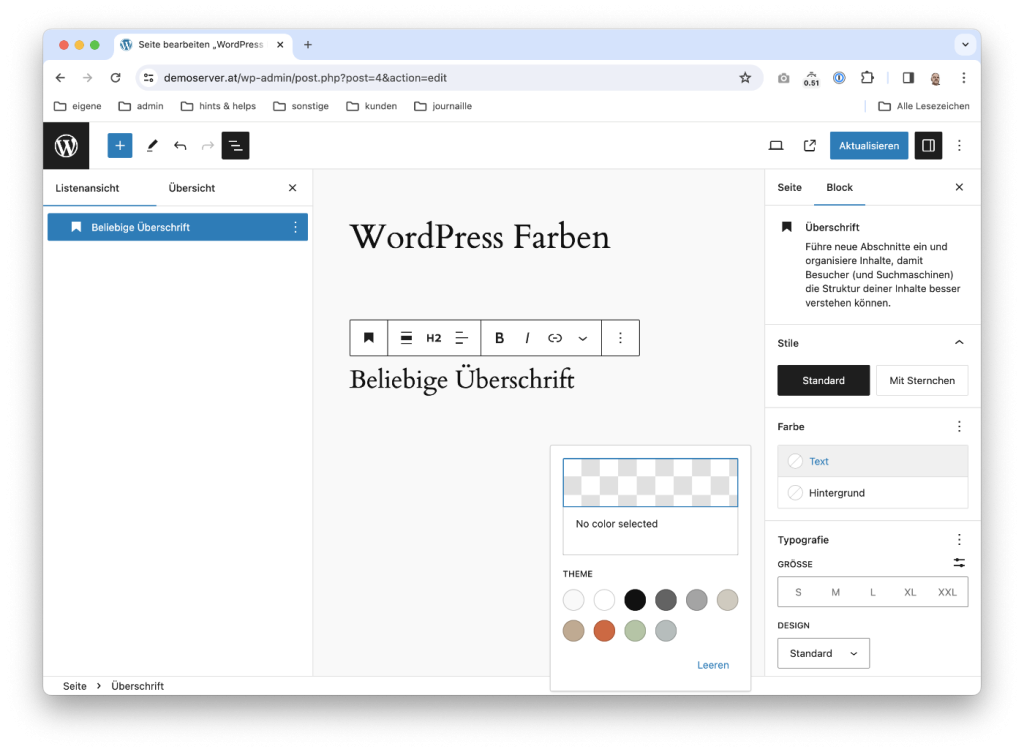Click the Aktualisieren button

click(869, 146)
